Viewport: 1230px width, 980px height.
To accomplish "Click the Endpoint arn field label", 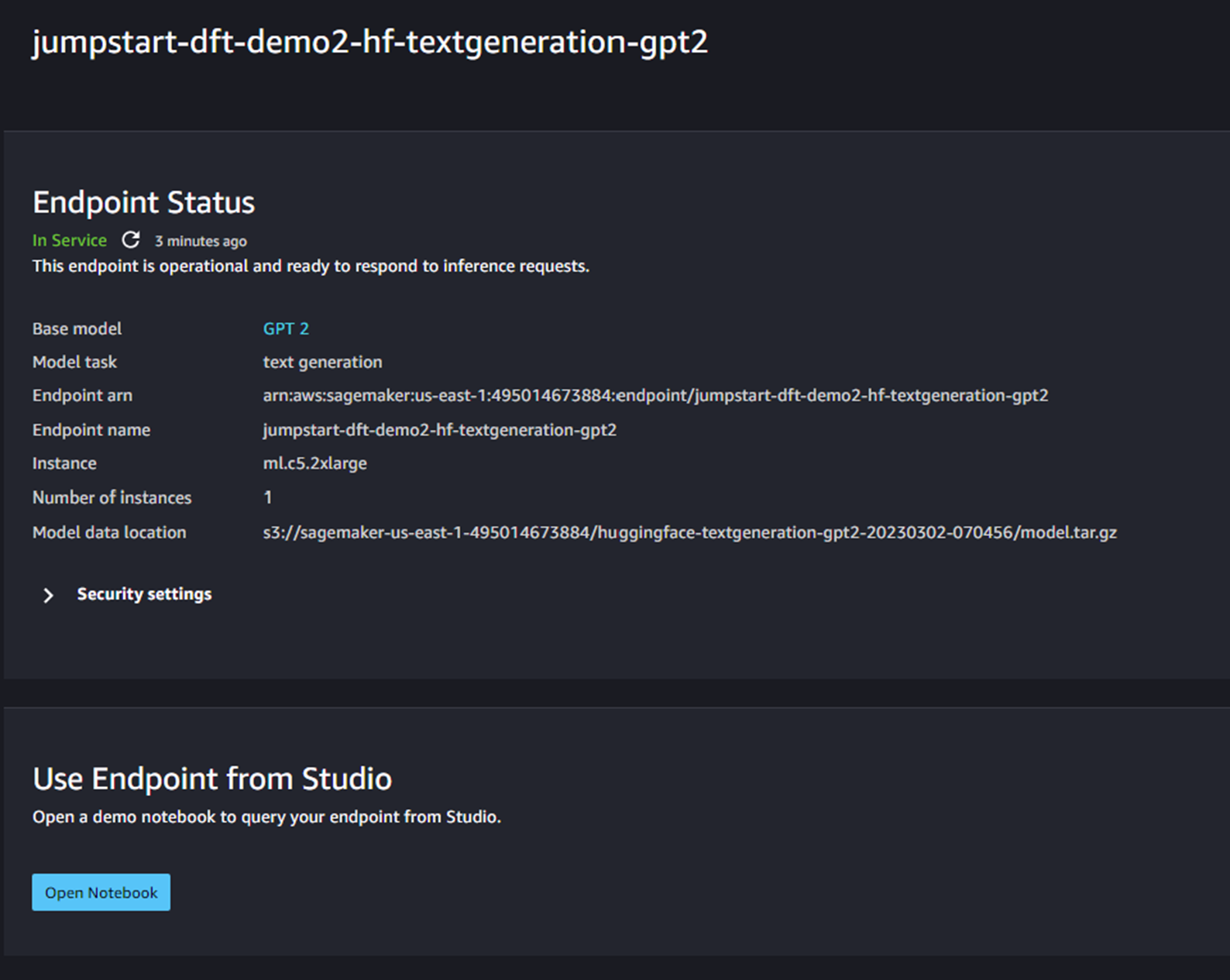I will click(x=82, y=396).
